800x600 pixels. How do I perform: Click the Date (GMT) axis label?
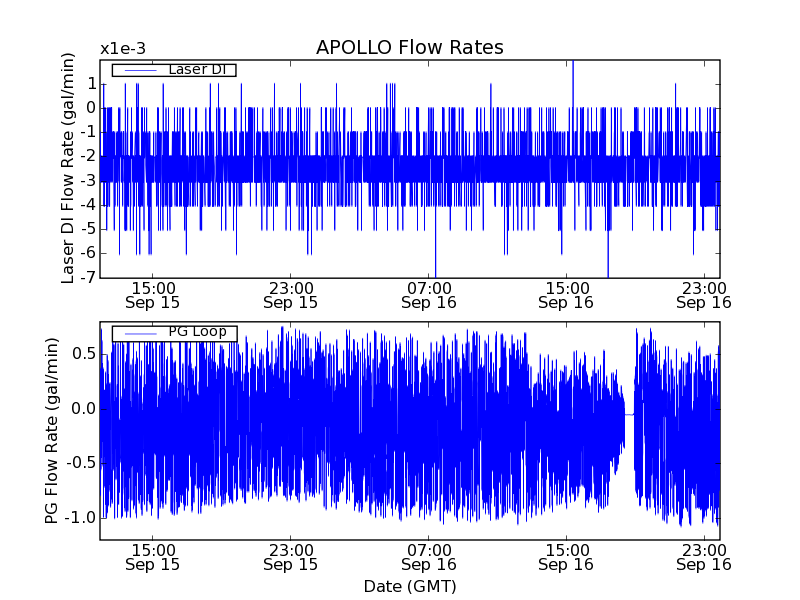[x=410, y=586]
